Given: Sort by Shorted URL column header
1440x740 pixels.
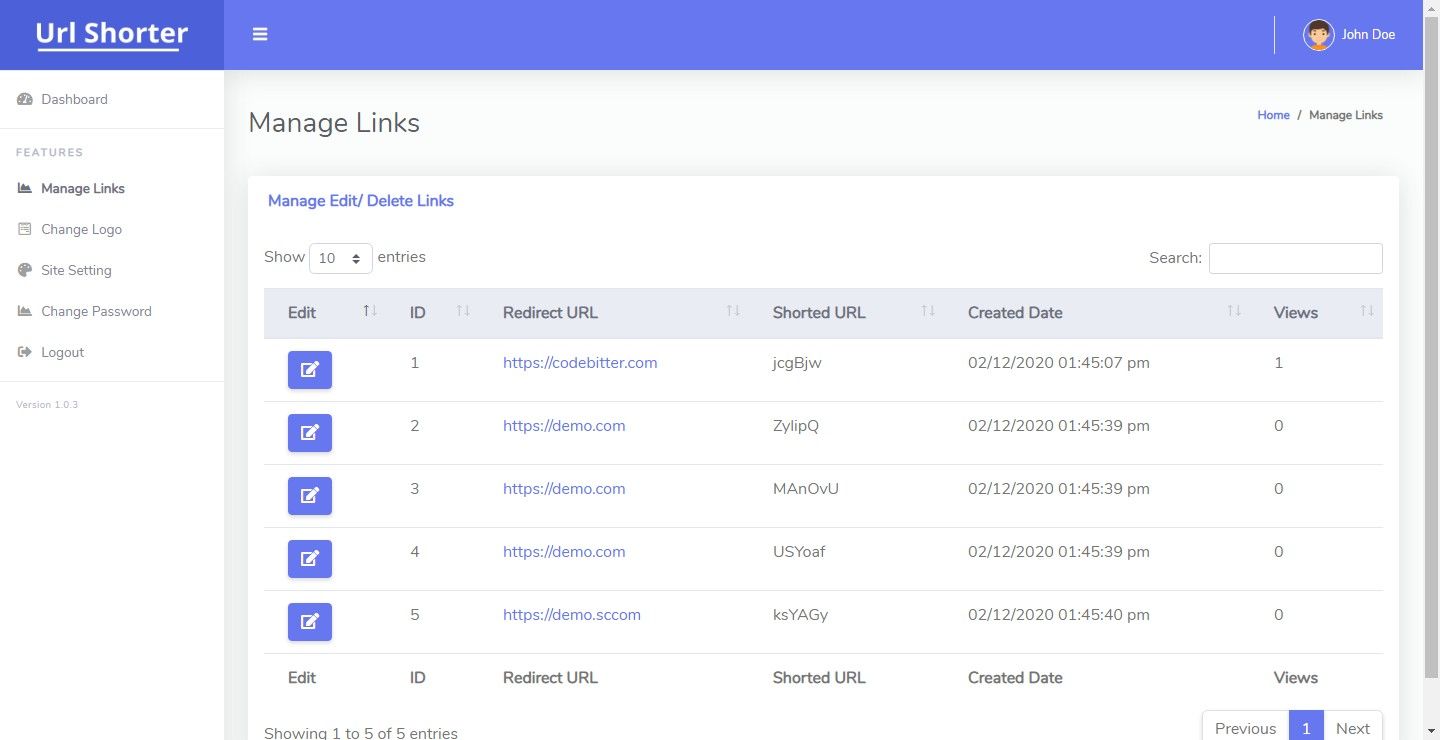Looking at the screenshot, I should (818, 313).
